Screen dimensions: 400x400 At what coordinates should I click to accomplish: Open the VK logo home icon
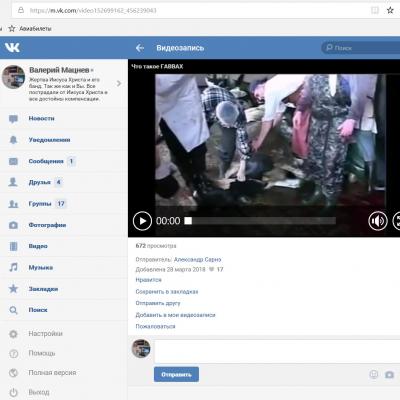[12, 48]
